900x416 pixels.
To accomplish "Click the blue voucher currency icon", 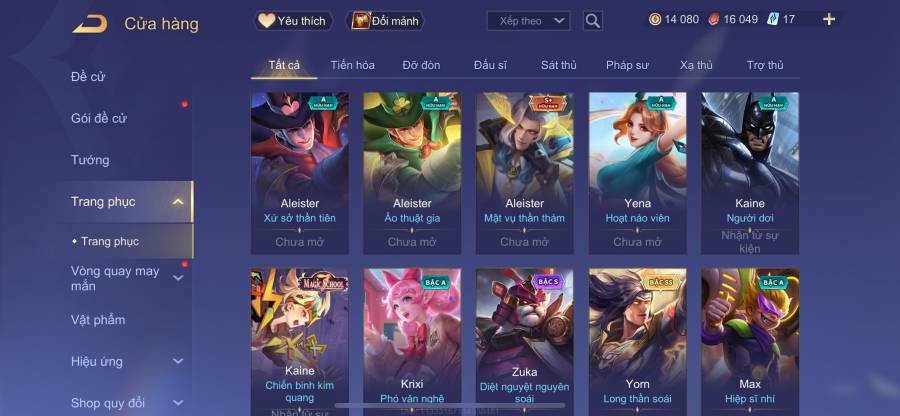I will pos(772,20).
